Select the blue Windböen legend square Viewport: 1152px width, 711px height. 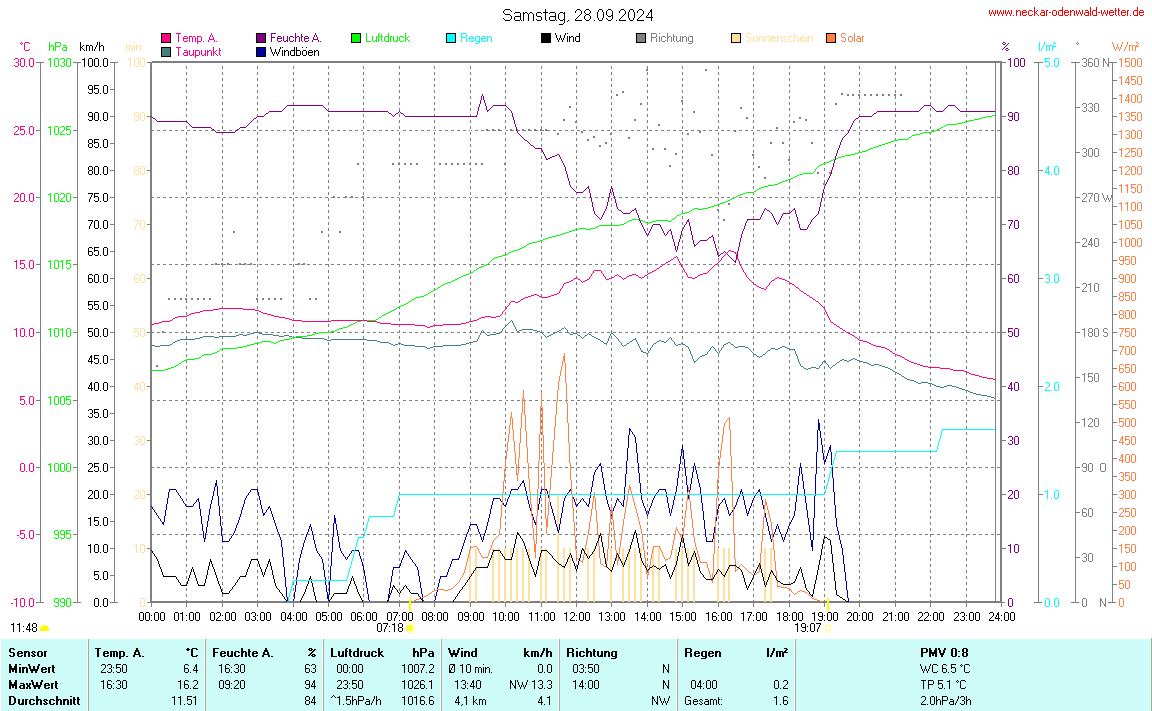(261, 51)
